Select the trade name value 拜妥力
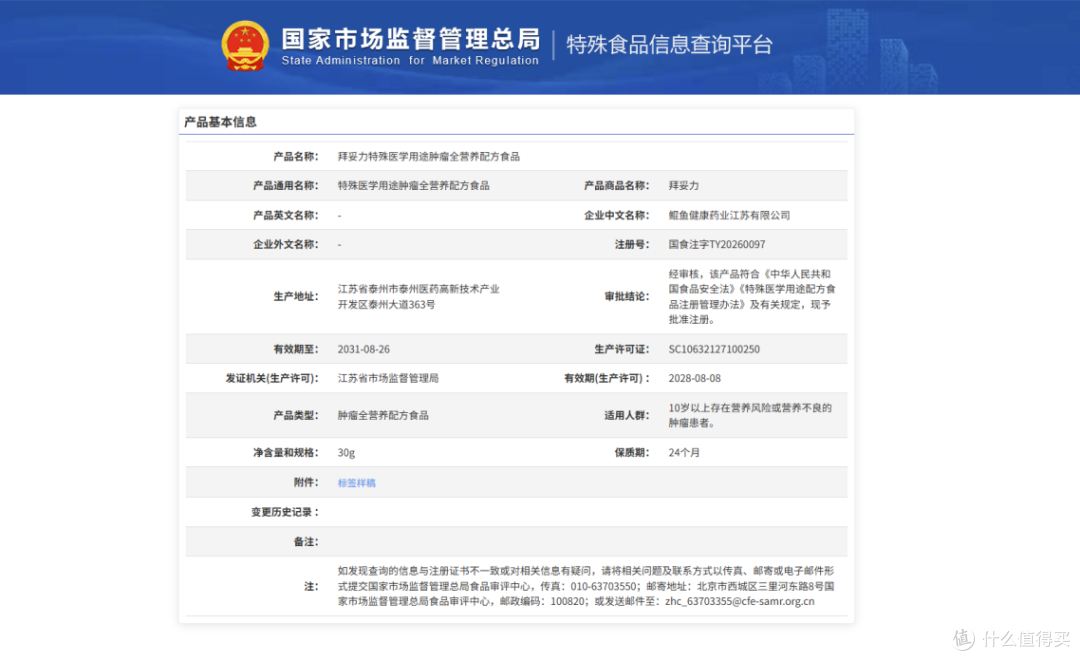 [x=683, y=185]
